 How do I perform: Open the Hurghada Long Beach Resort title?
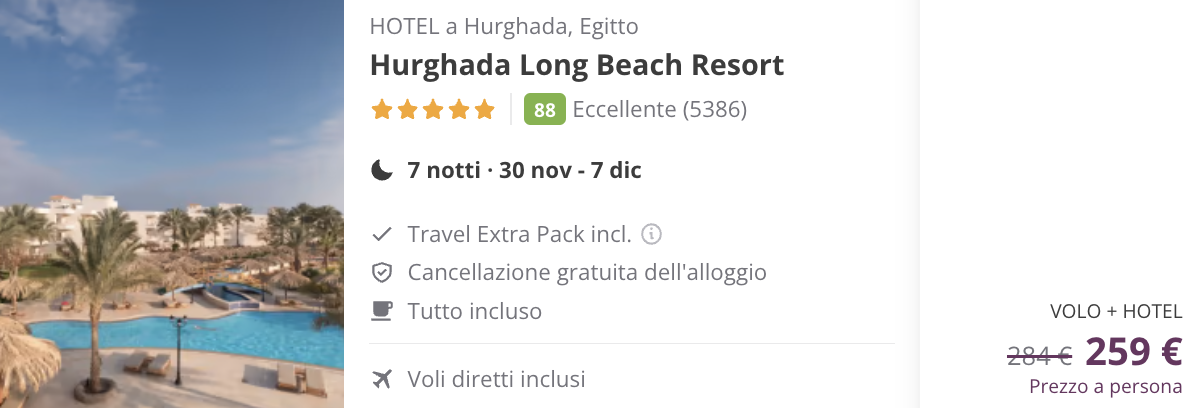[x=577, y=66]
